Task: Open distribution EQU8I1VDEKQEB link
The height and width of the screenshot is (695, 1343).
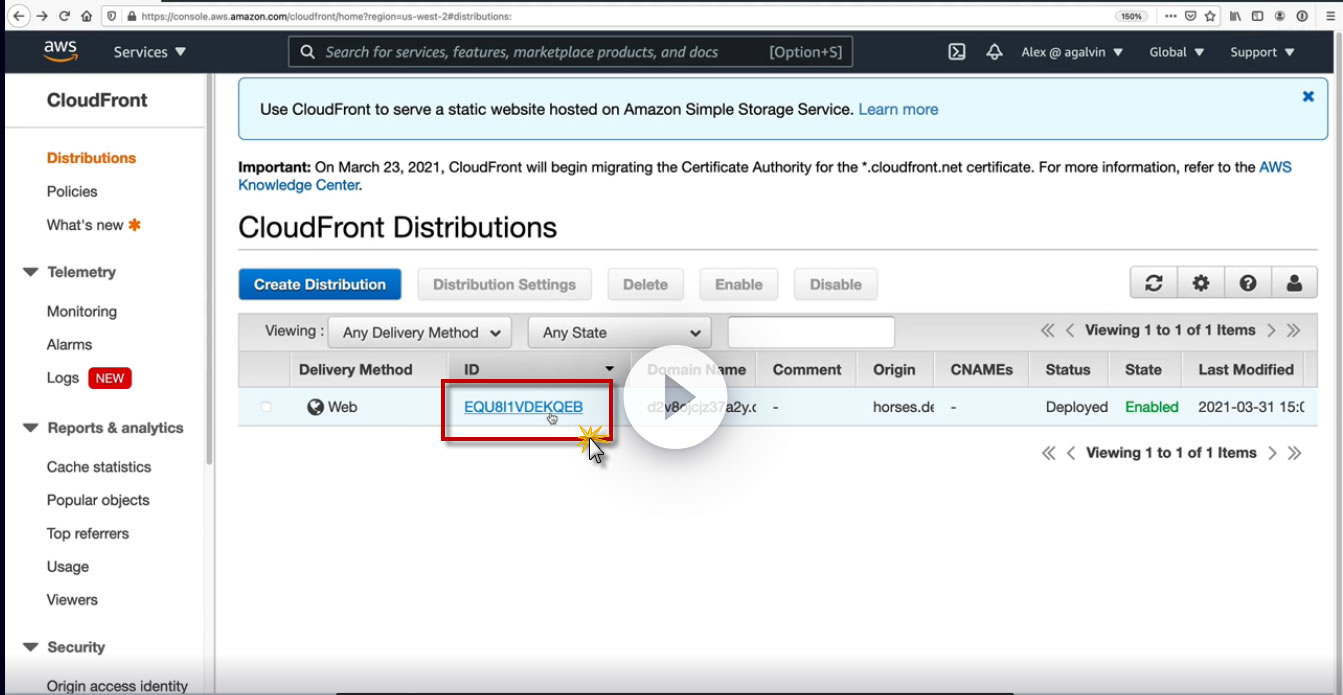Action: pyautogui.click(x=523, y=407)
